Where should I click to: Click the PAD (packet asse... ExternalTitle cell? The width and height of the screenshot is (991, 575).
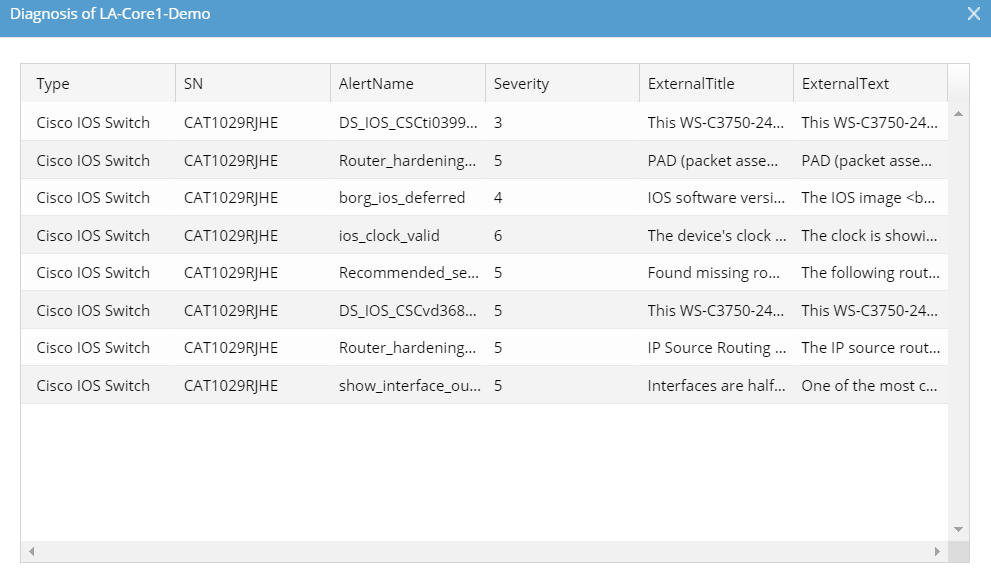coord(715,161)
